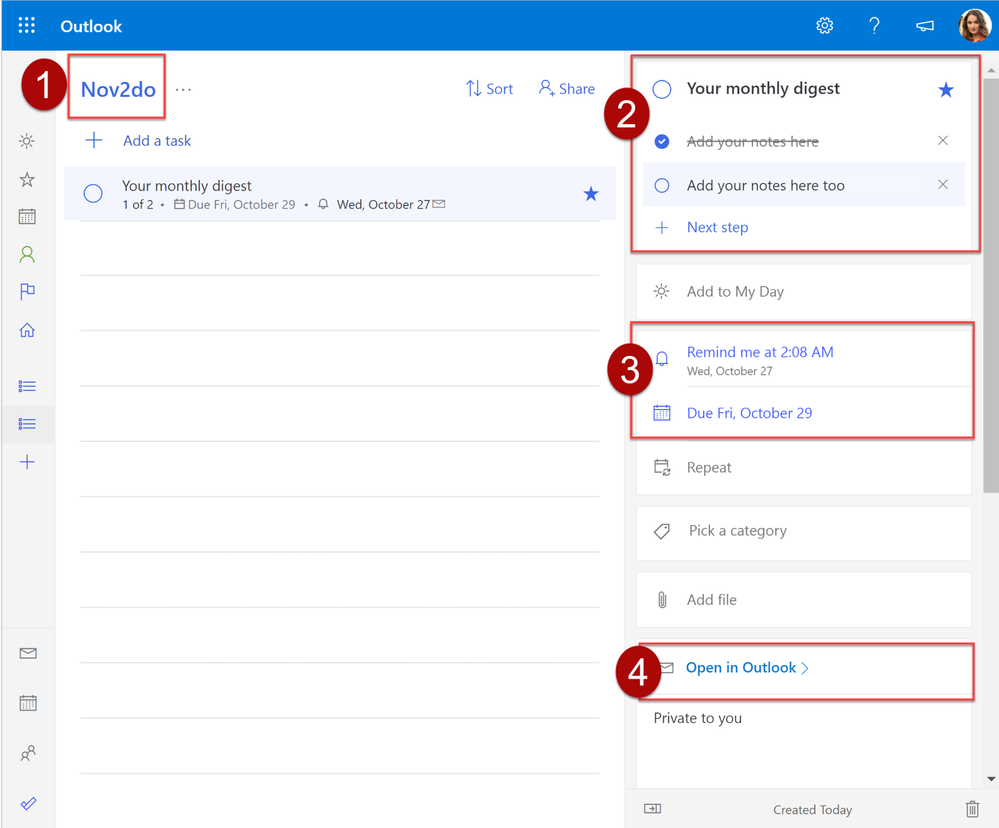Screen dimensions: 999x828
Task: Click detail pane scrollbar thumb
Action: tap(991, 286)
